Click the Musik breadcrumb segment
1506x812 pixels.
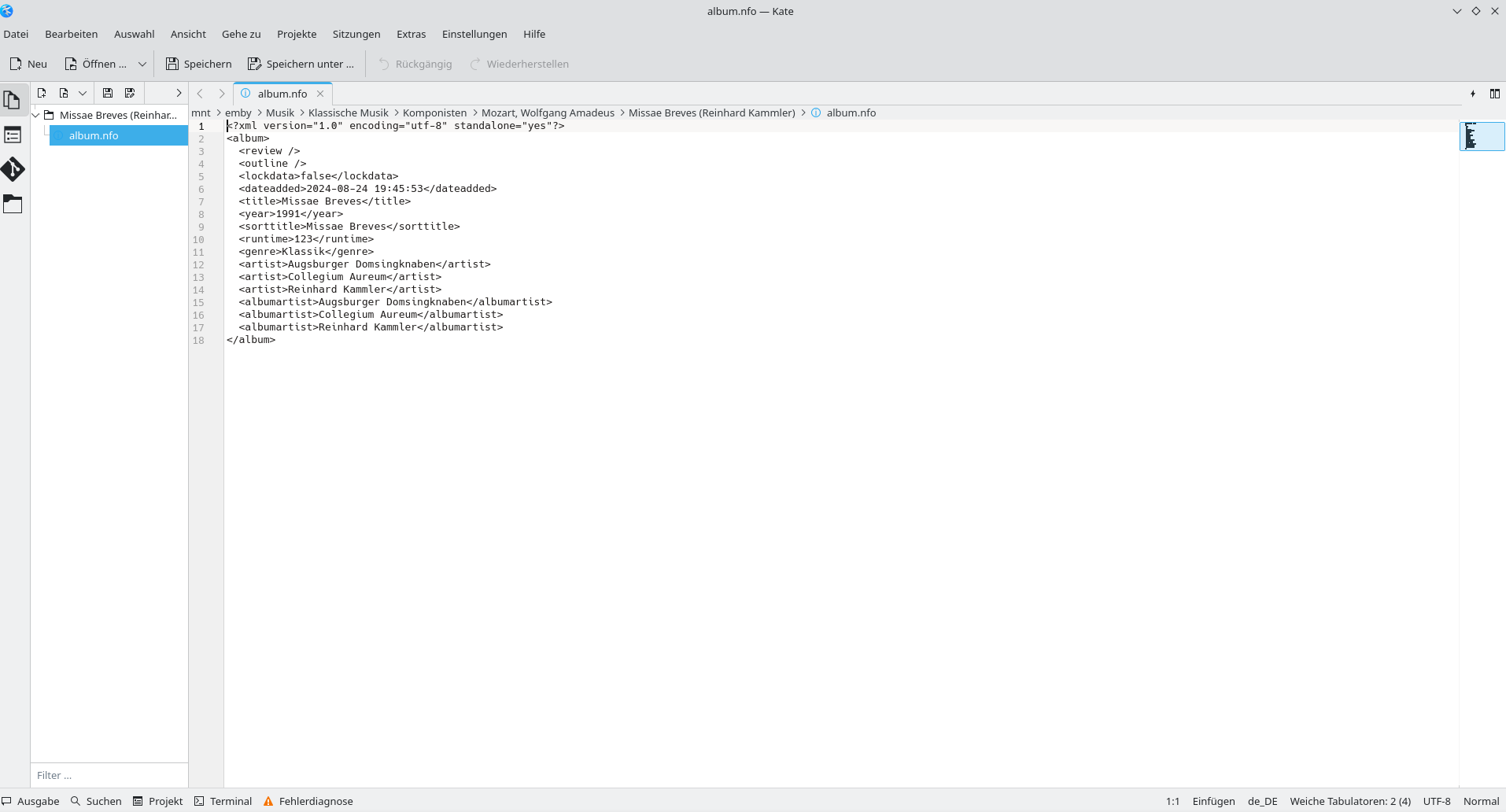(280, 113)
